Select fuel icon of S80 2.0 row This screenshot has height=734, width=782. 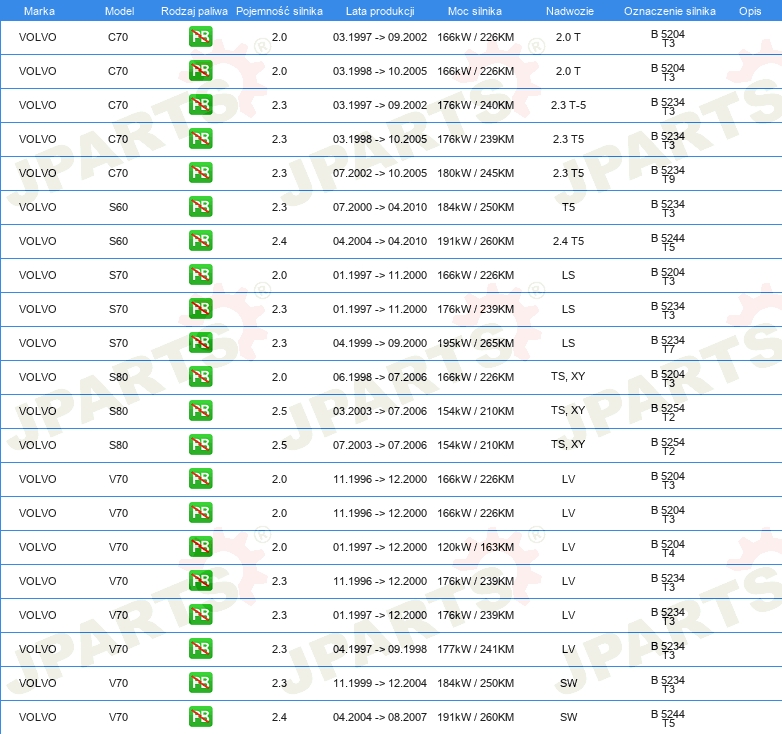[200, 376]
